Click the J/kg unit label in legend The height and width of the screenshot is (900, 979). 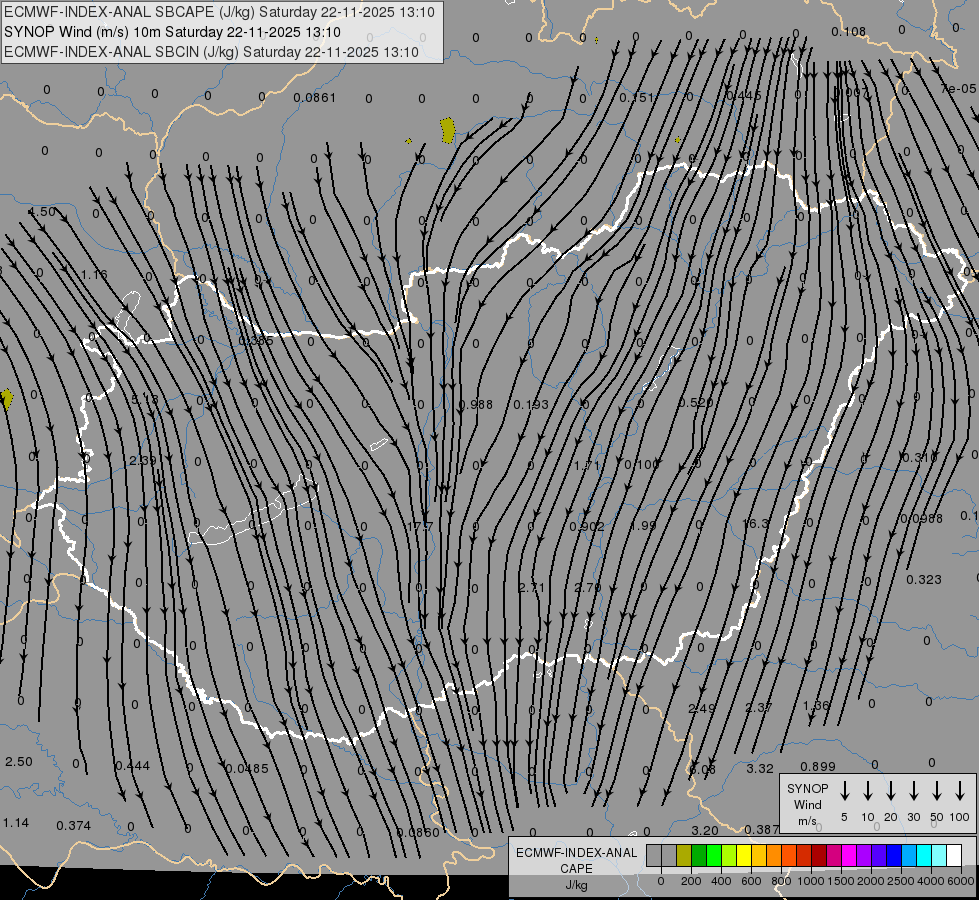point(576,885)
